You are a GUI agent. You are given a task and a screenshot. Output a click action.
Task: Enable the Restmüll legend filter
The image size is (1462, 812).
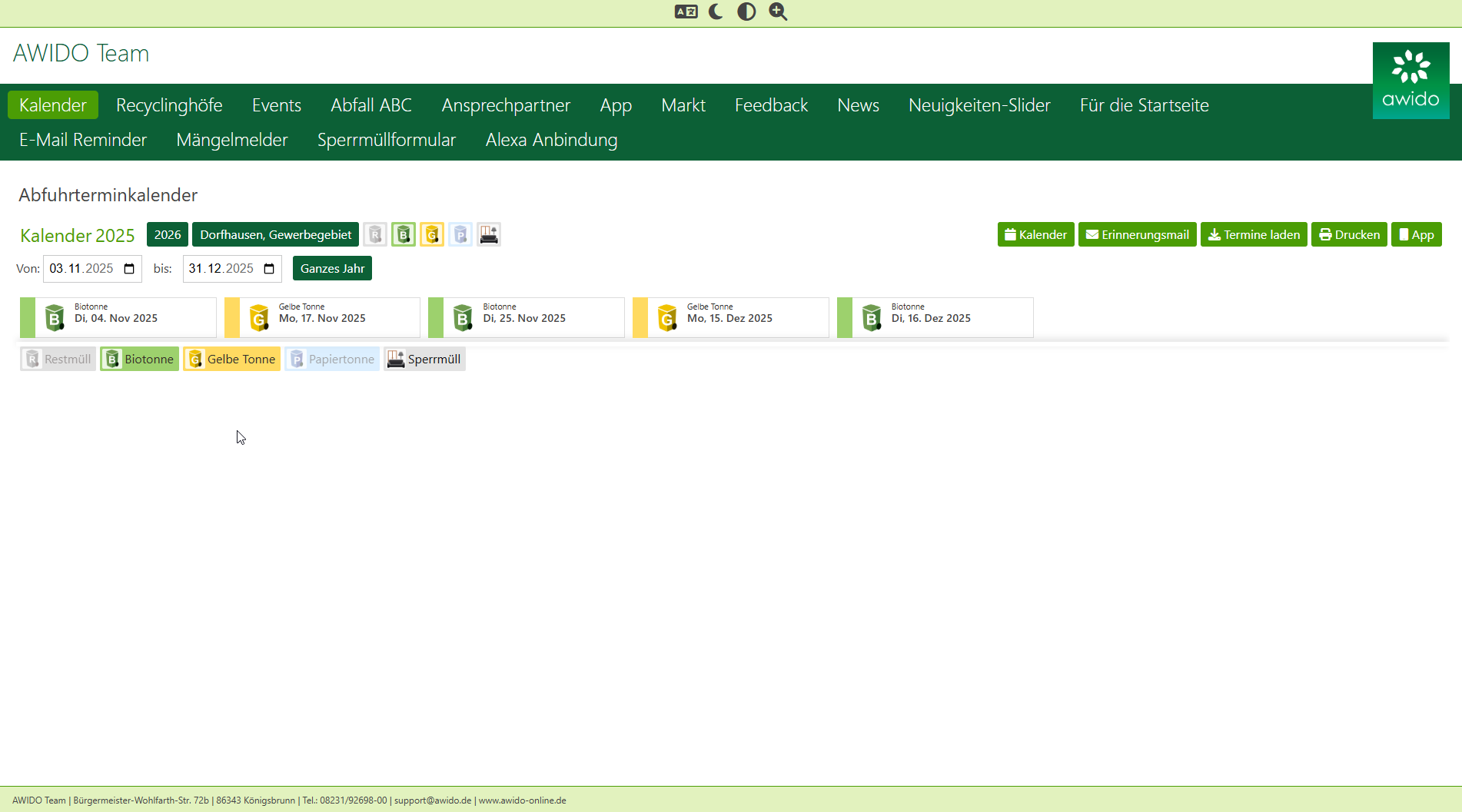58,359
